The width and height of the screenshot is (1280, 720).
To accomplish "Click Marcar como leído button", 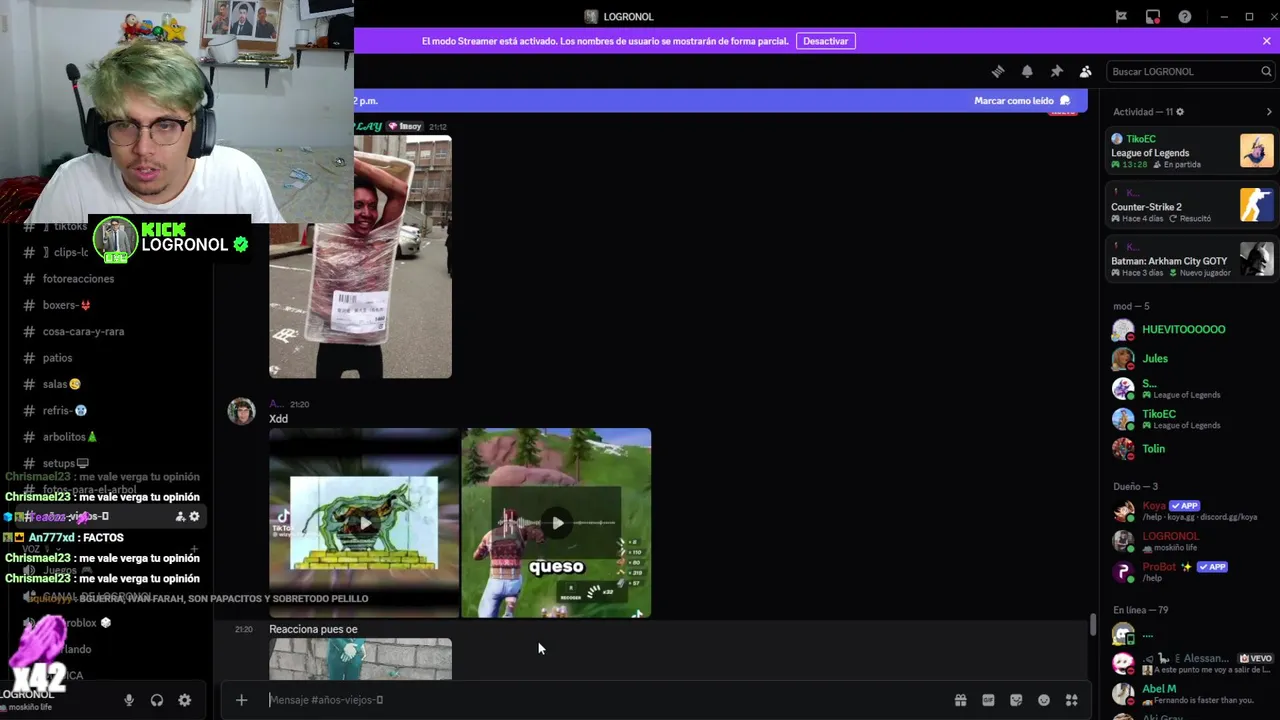I will 1022,100.
